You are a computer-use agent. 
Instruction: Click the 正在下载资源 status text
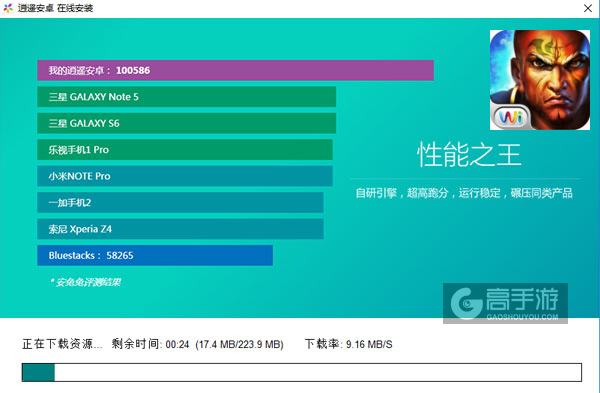click(62, 344)
